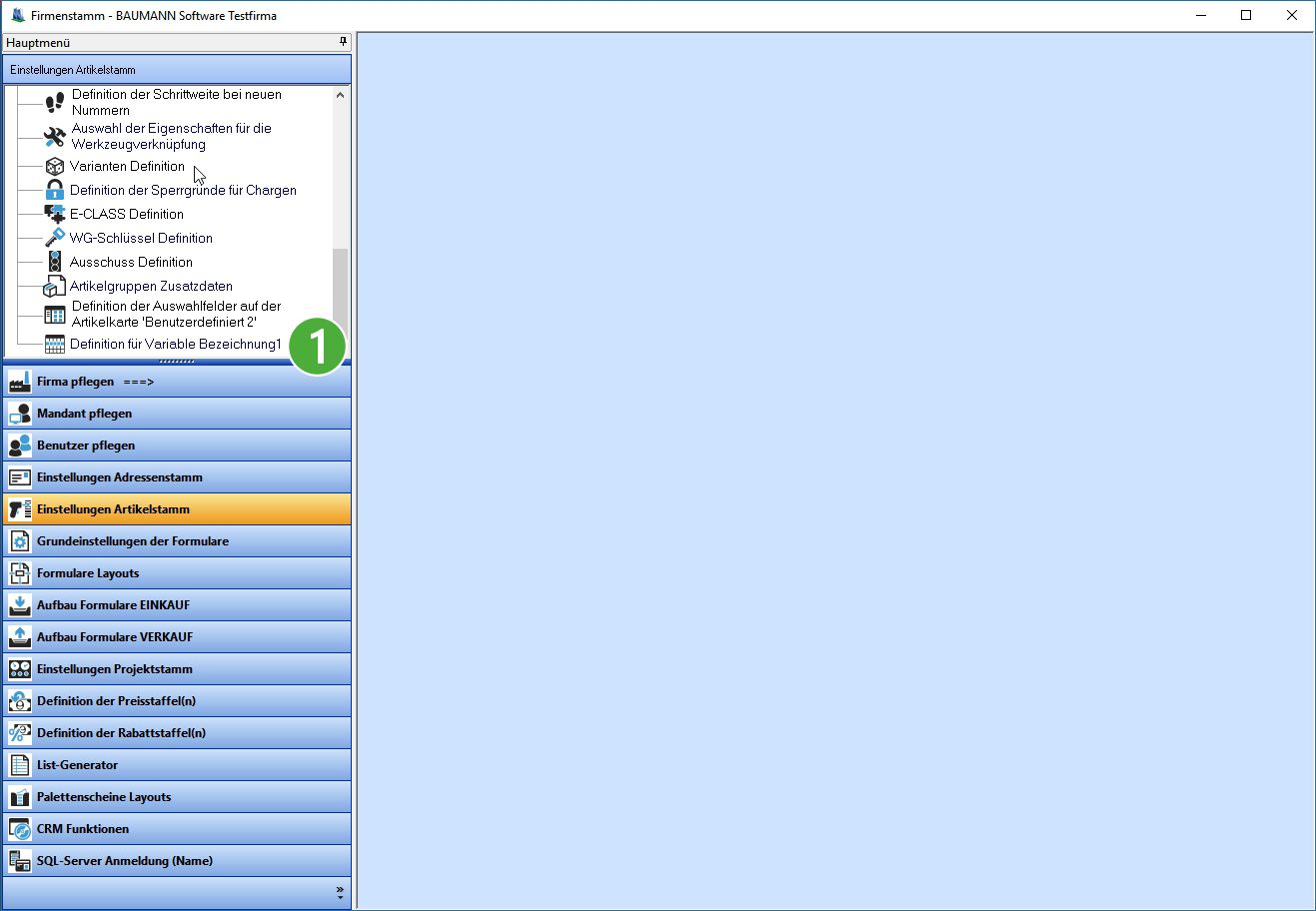Select E-CLASS Definition entry

(127, 214)
